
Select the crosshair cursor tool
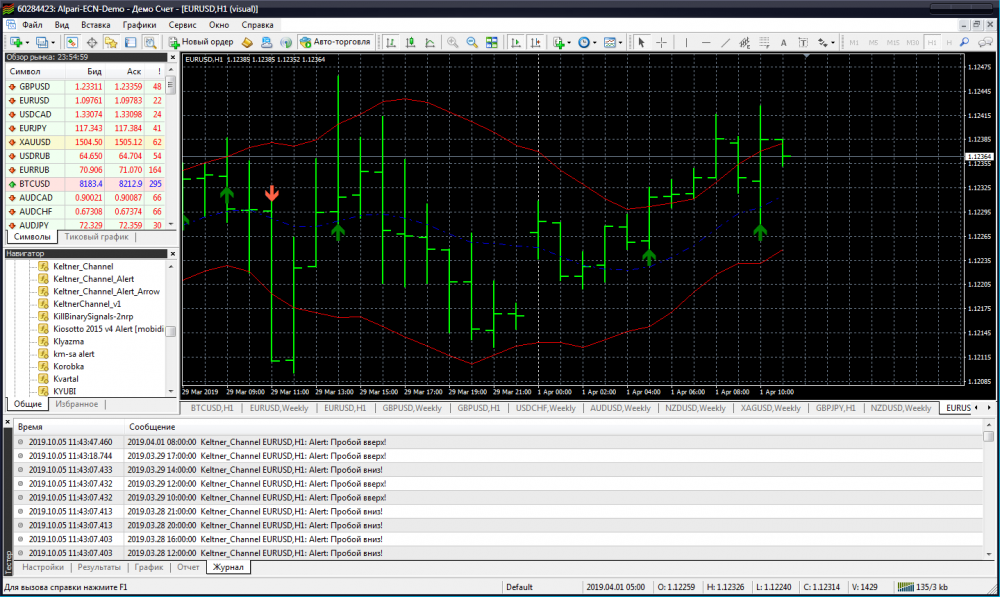pos(661,42)
